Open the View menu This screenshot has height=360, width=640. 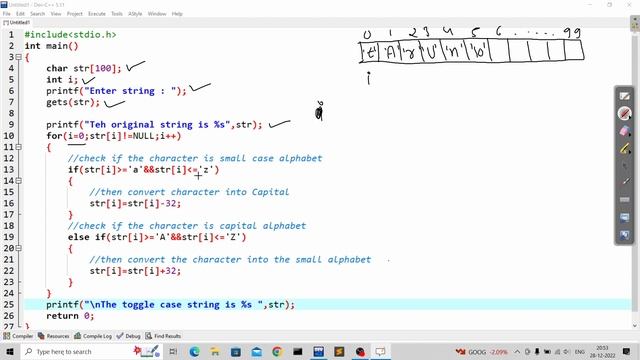pyautogui.click(x=56, y=14)
